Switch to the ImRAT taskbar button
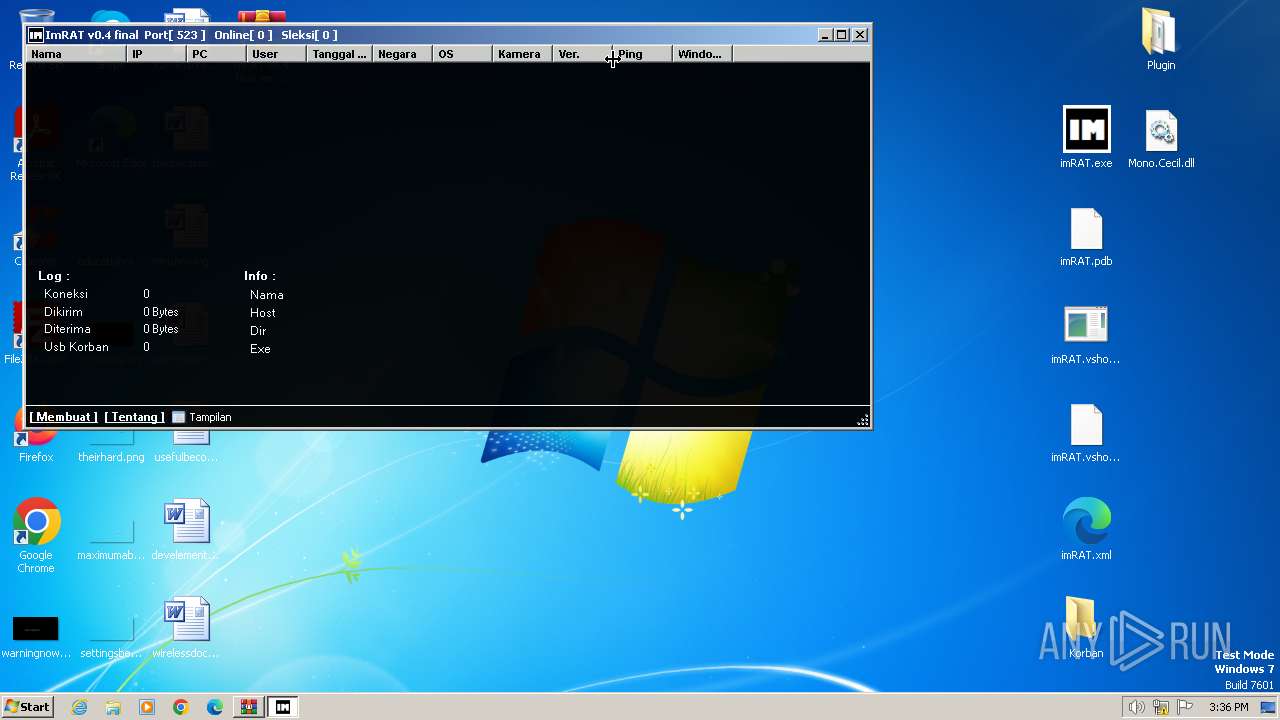The width and height of the screenshot is (1280, 720). [x=283, y=707]
